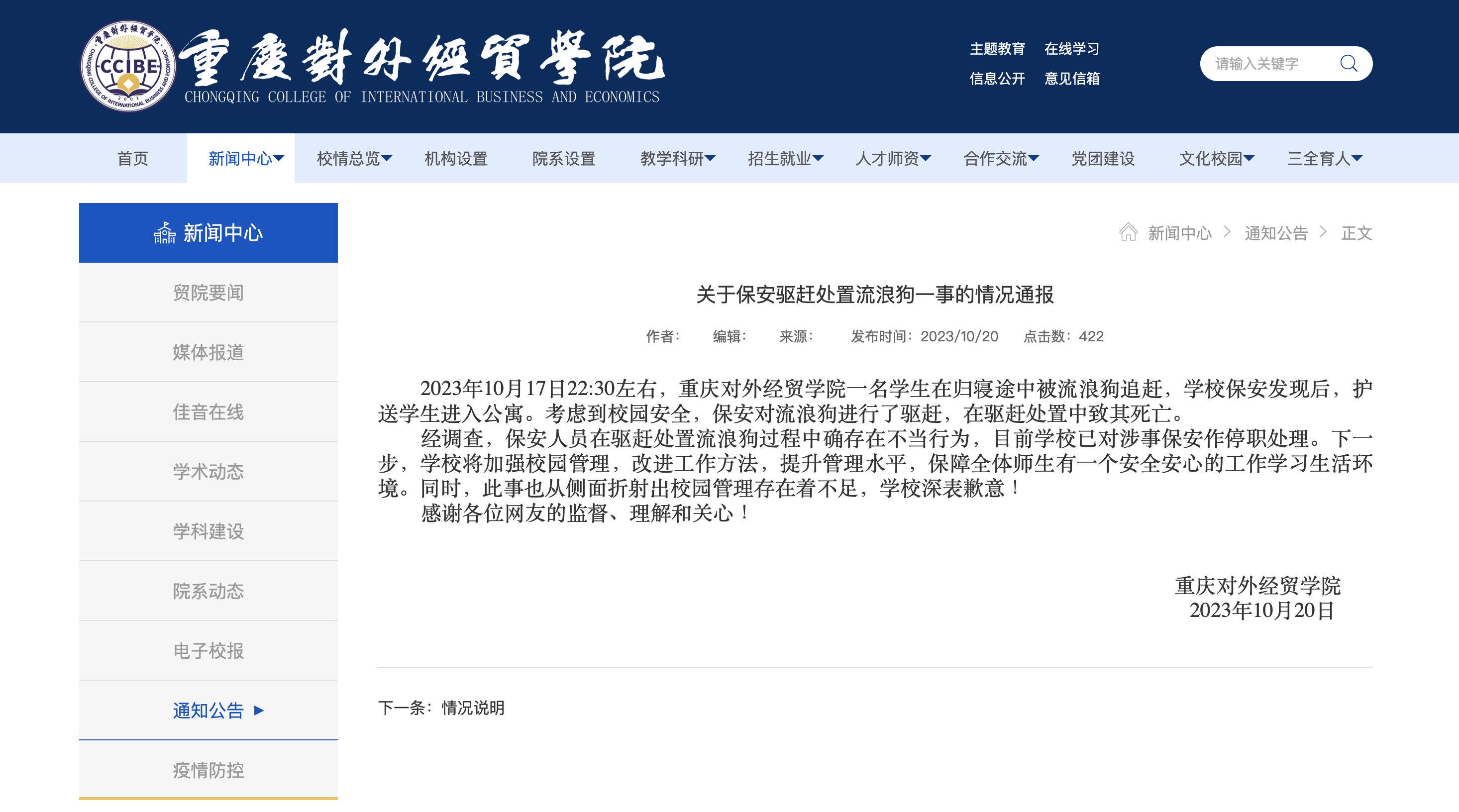Click the English college name text in header
Screen dimensions: 1459x812
pos(422,97)
